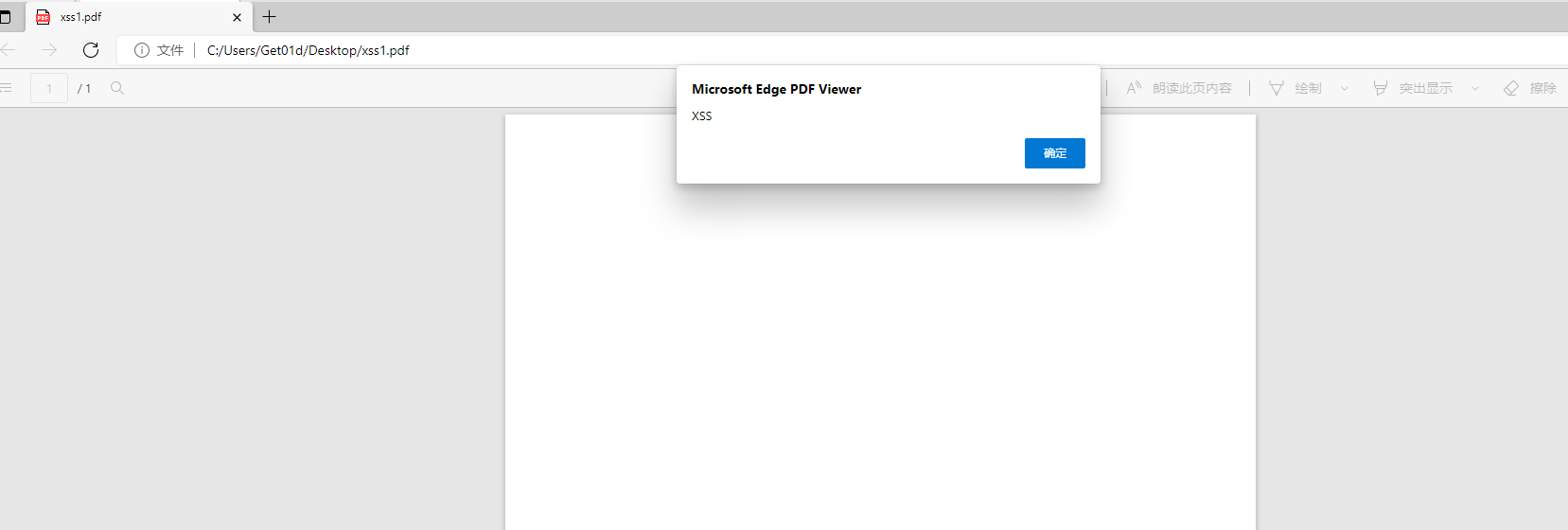Click the PDF favicon on the tab

[43, 17]
